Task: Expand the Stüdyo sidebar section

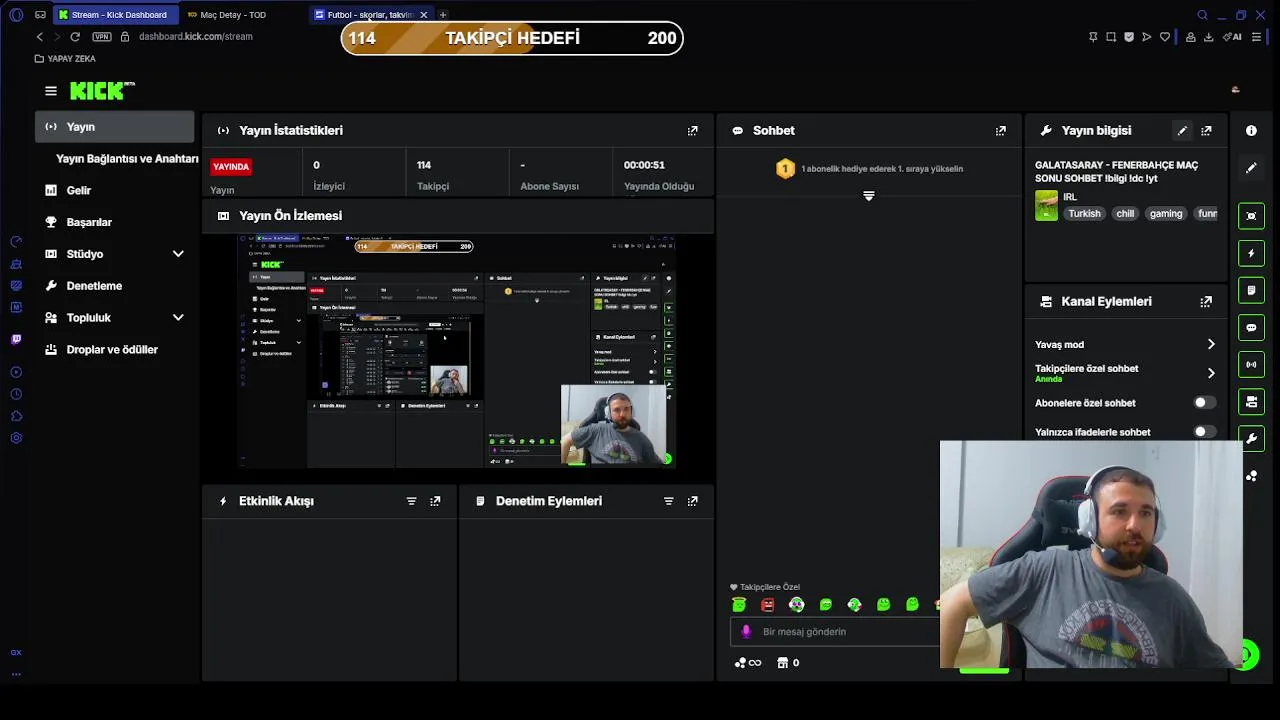Action: (178, 254)
